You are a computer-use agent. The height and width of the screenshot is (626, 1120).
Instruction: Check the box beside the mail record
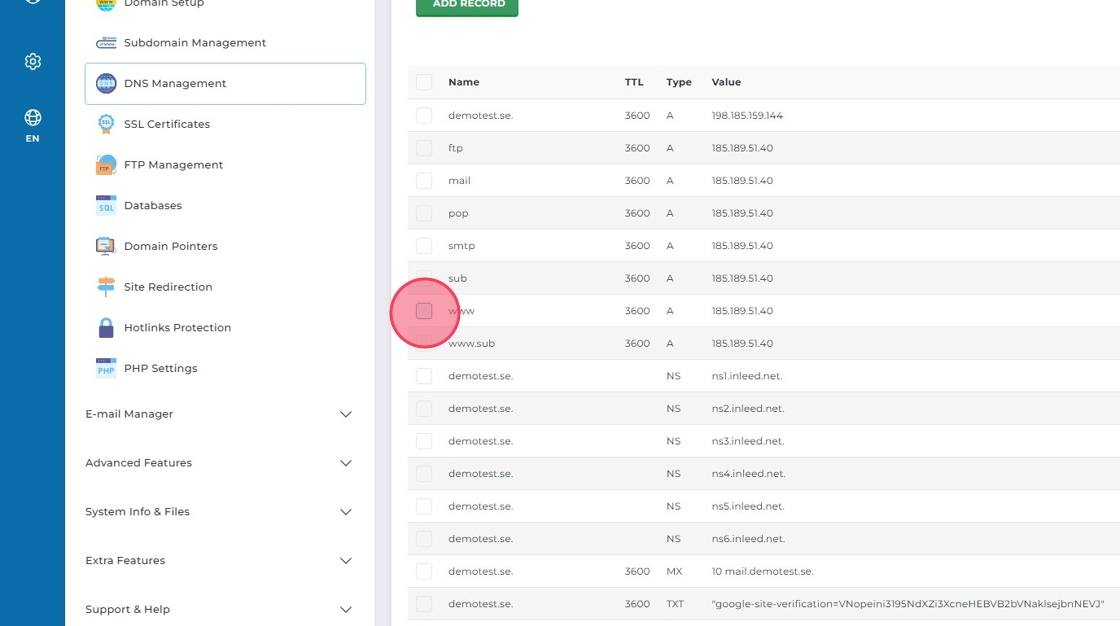point(424,181)
